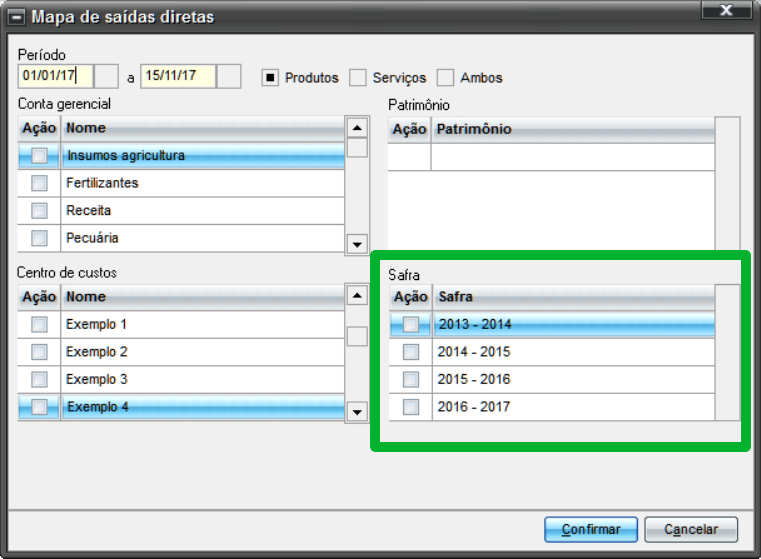Click the window menu icon beside the title

click(16, 18)
